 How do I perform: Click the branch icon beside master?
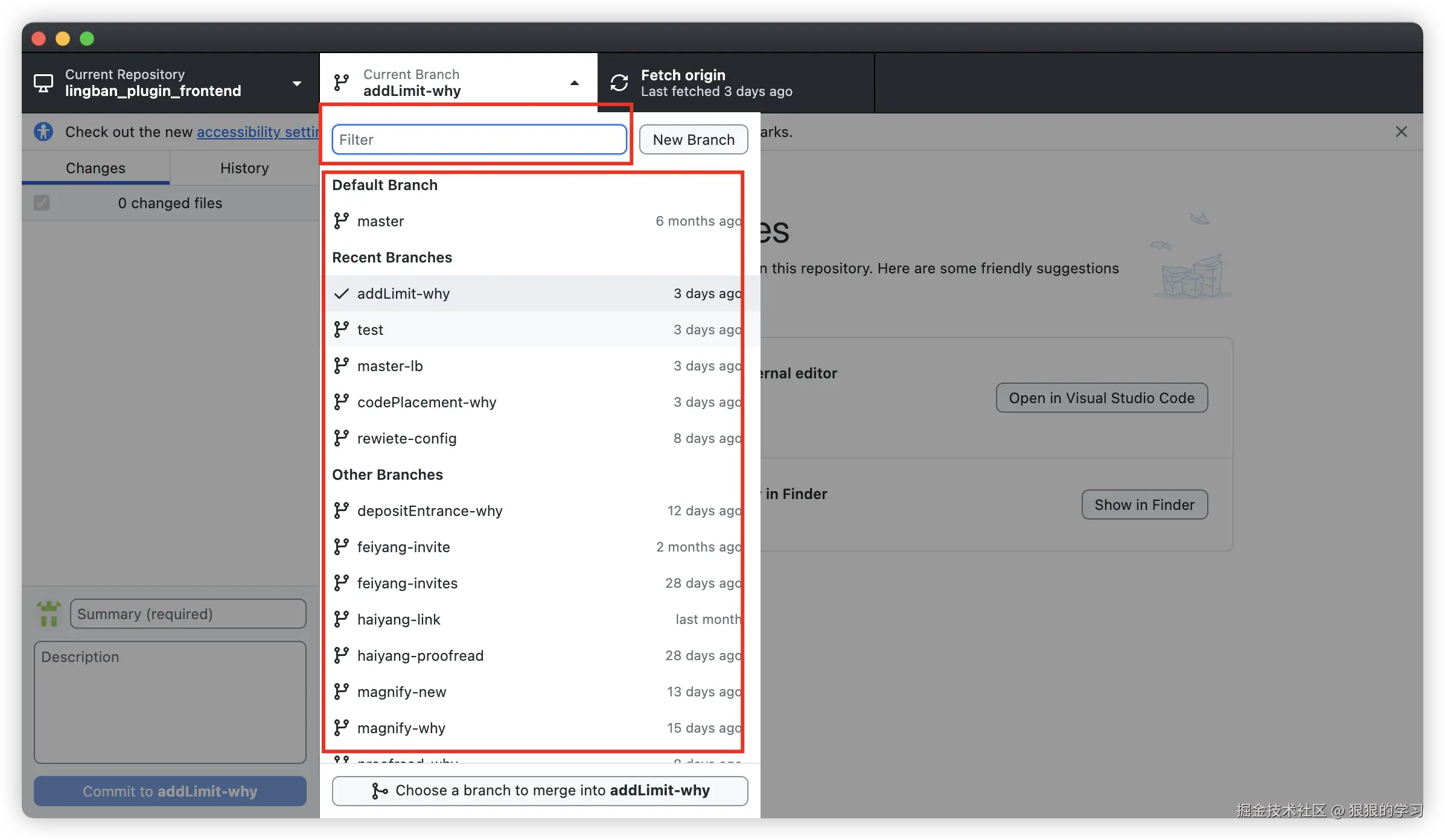coord(342,221)
